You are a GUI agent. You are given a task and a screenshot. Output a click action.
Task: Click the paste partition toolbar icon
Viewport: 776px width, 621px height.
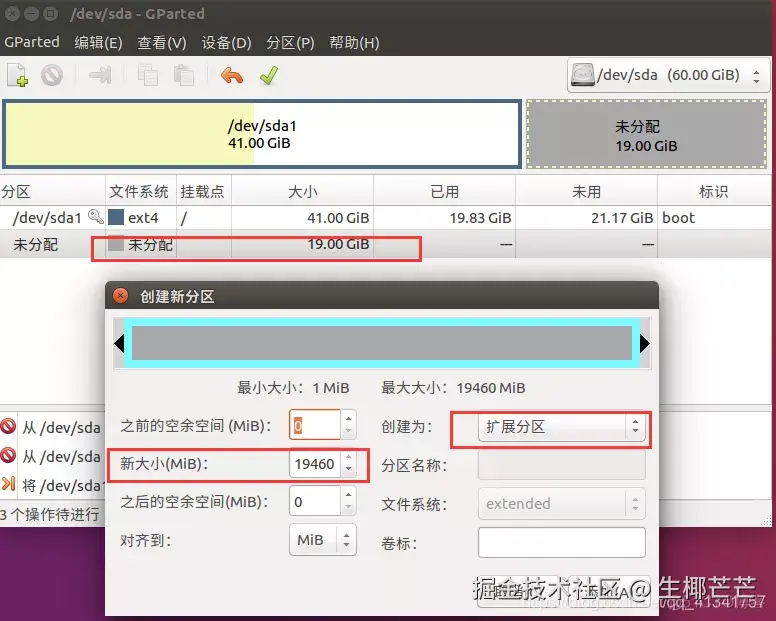pos(184,76)
